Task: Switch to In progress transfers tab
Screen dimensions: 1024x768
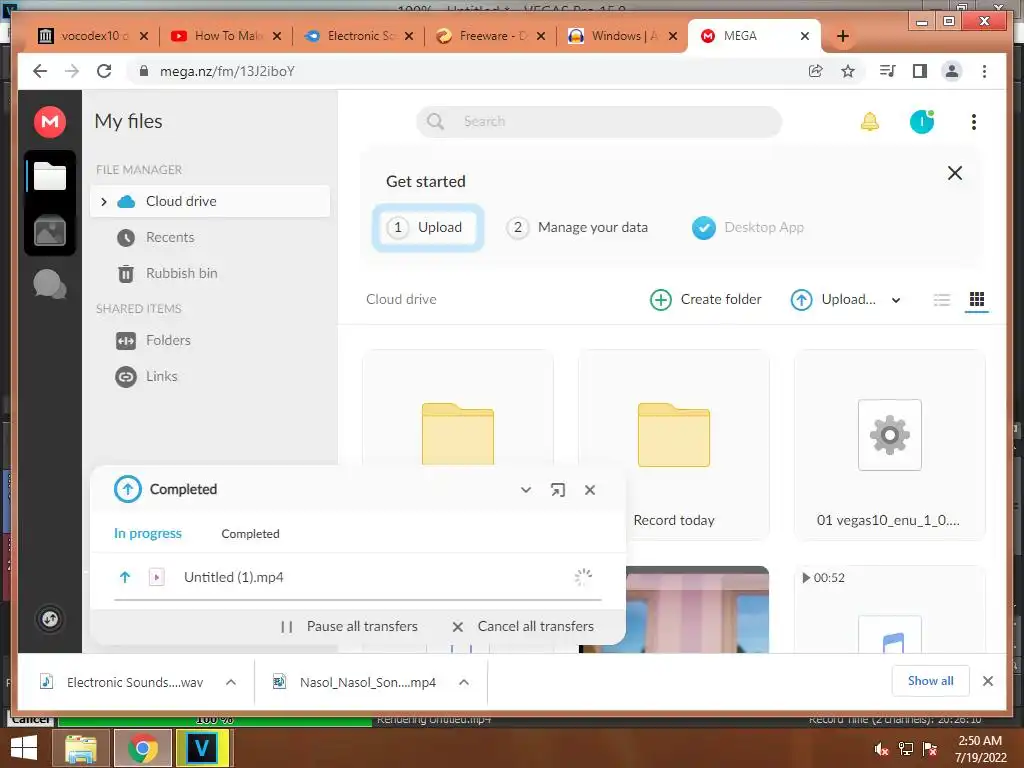Action: click(x=148, y=534)
